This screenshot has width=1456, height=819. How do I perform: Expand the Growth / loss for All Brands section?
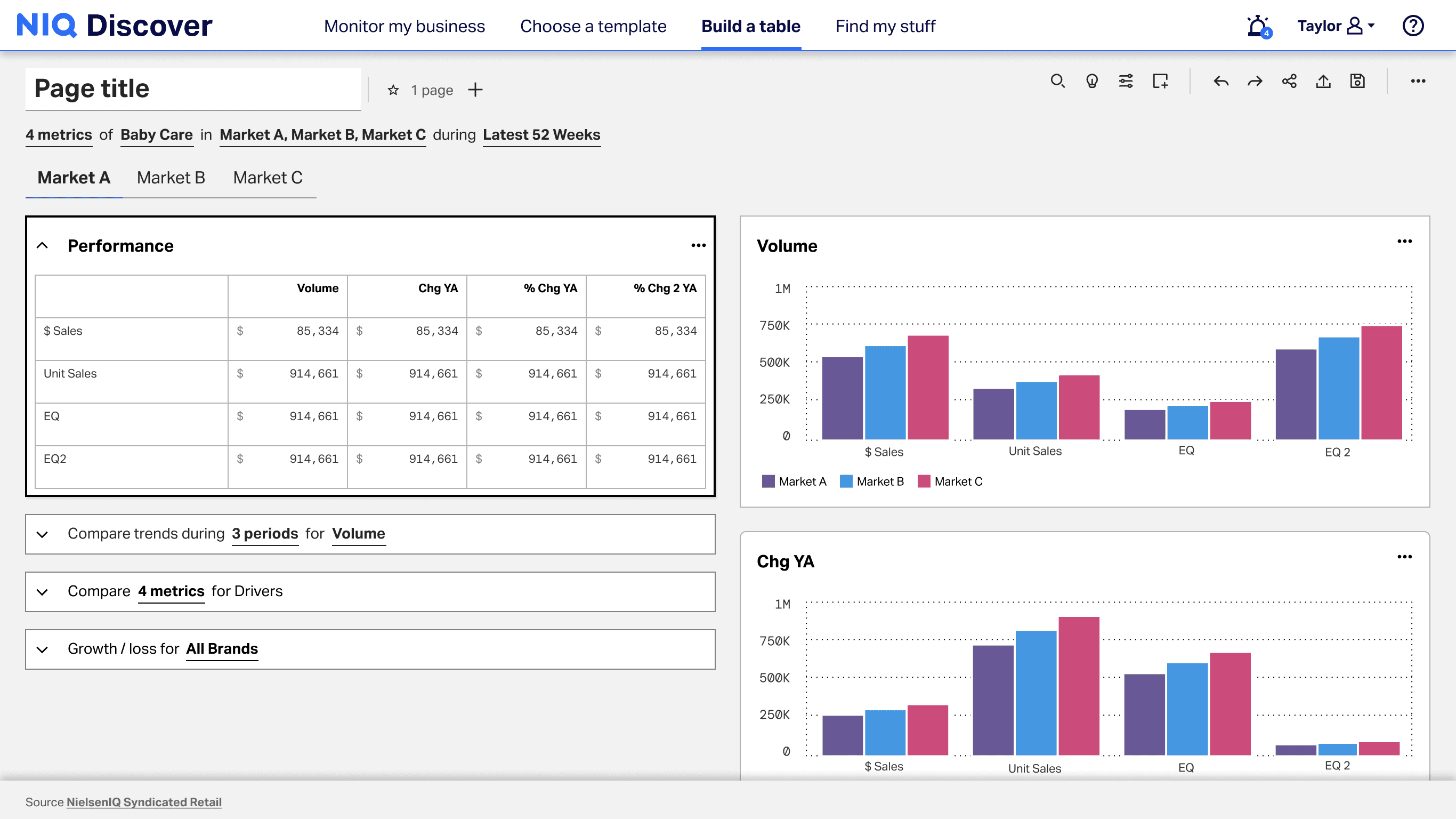[43, 649]
